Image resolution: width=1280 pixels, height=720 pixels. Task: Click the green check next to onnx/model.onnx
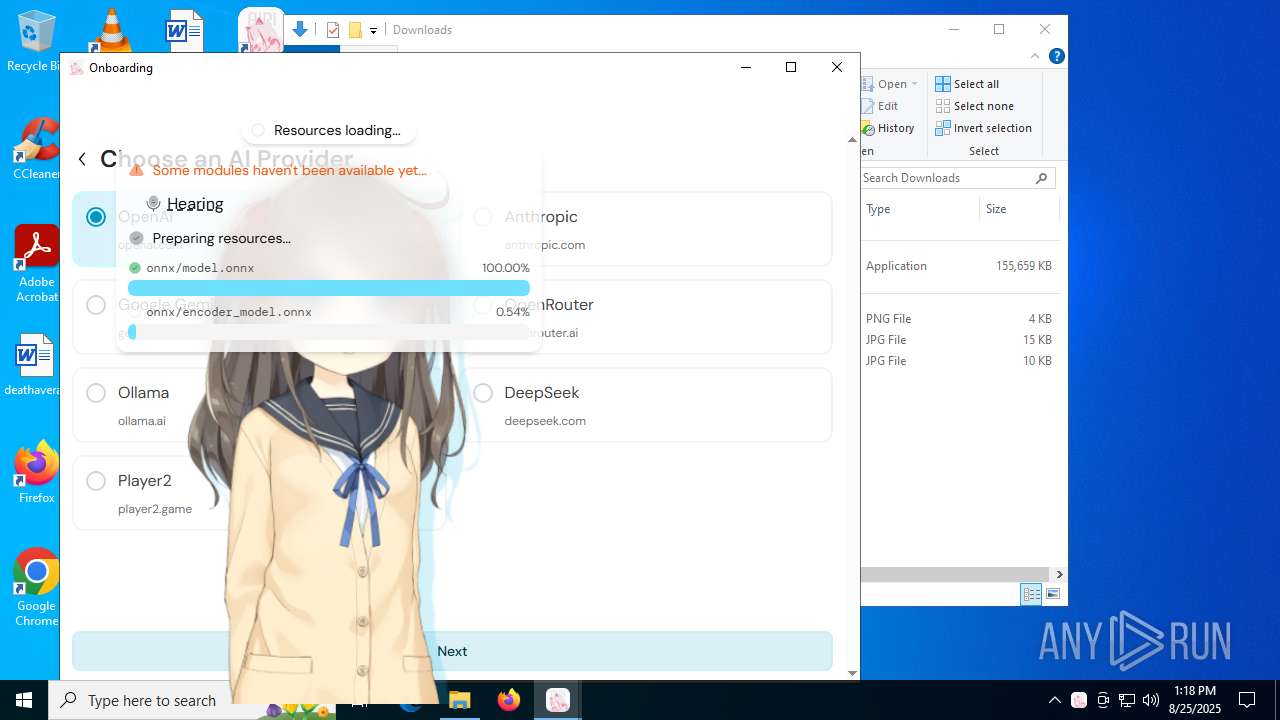(x=135, y=268)
